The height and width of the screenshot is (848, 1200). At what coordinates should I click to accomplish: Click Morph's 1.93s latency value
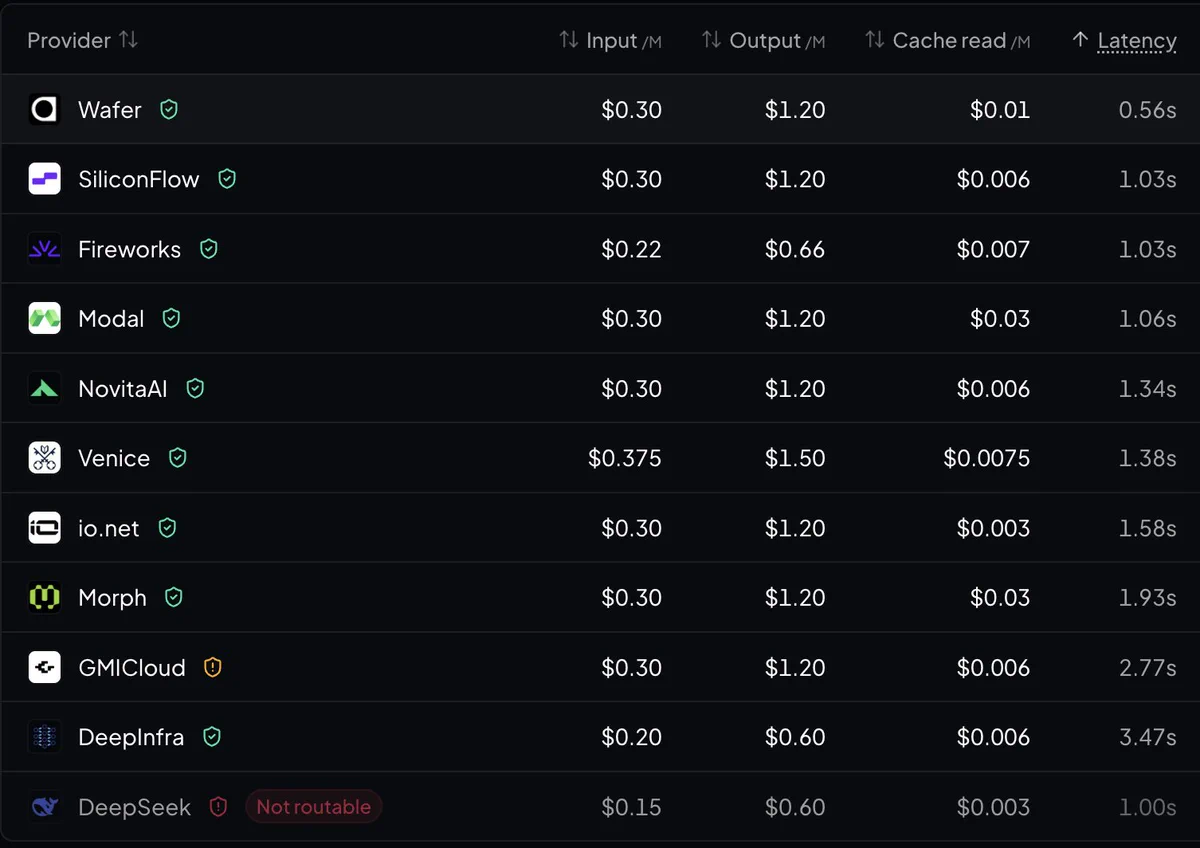tap(1148, 597)
